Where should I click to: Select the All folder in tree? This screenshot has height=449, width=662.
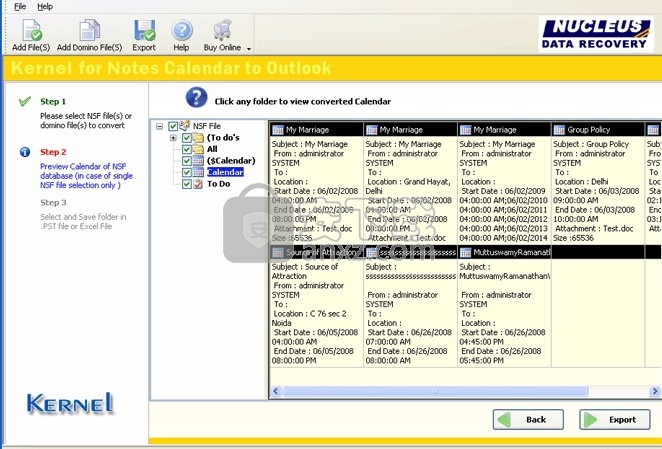point(212,149)
